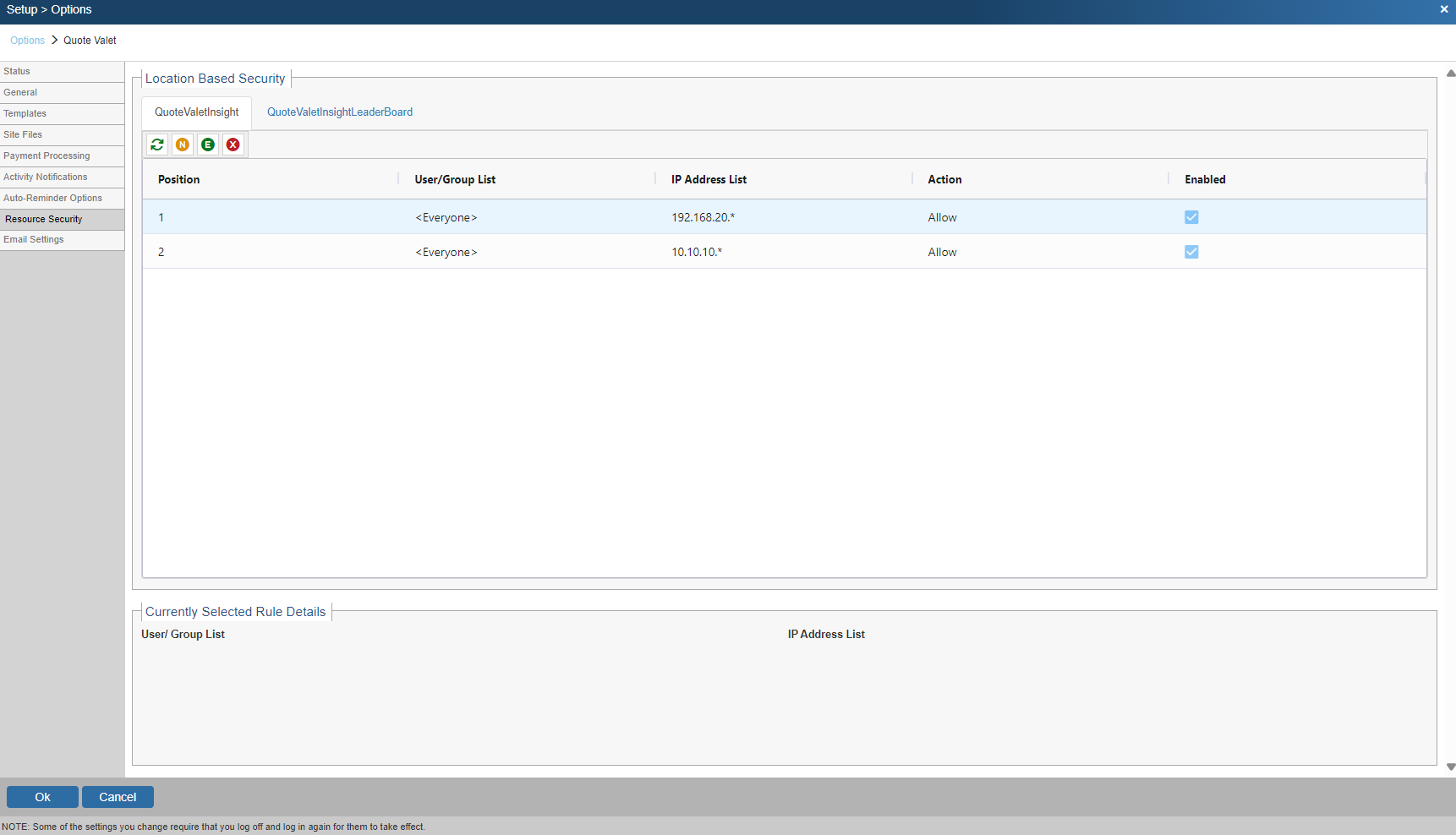Click the red X delete rule icon

coord(233,145)
